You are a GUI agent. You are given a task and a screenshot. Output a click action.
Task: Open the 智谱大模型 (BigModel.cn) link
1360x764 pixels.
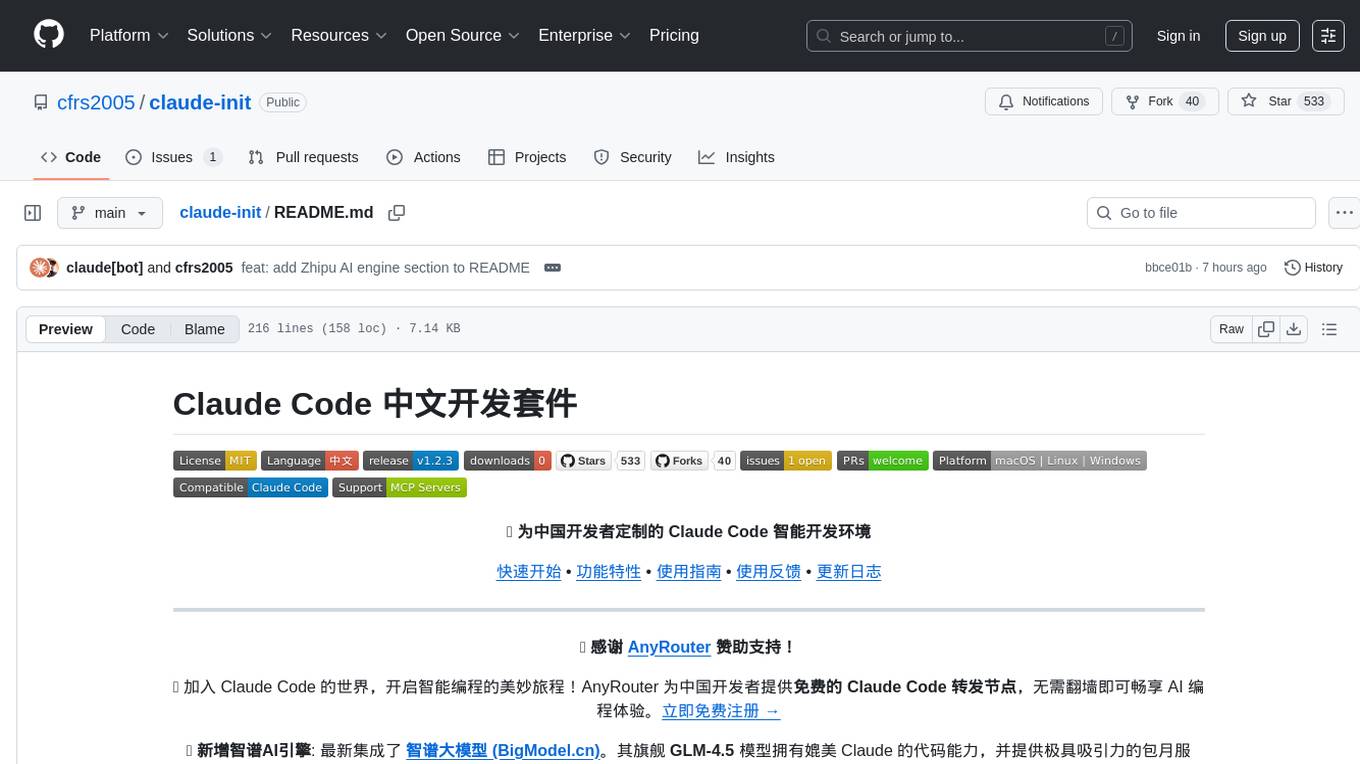(x=503, y=751)
